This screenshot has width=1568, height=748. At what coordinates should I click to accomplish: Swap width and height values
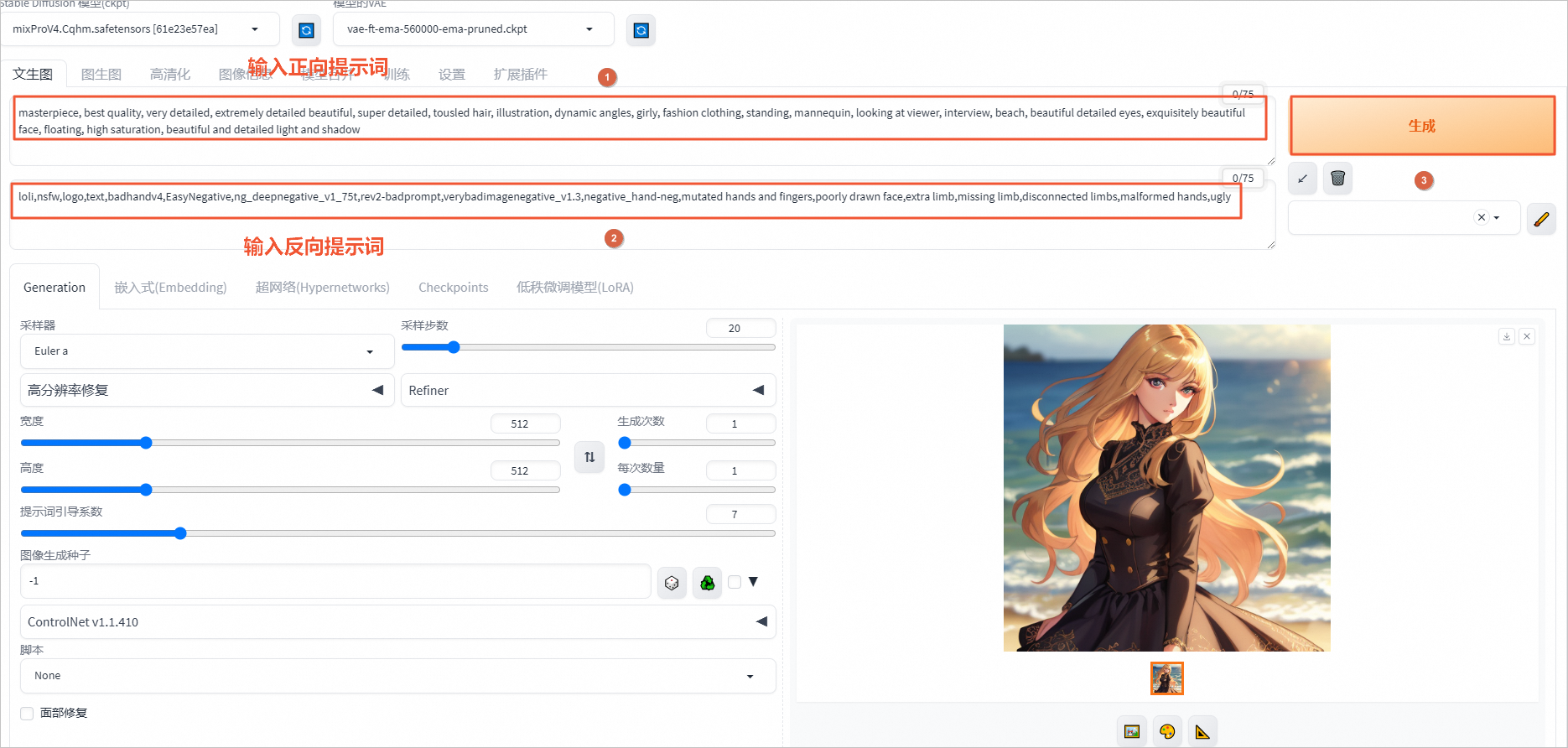coord(589,457)
